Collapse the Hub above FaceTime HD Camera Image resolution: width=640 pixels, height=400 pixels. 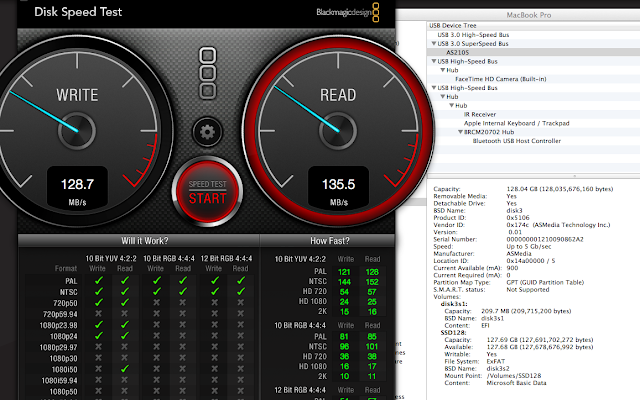coord(442,70)
